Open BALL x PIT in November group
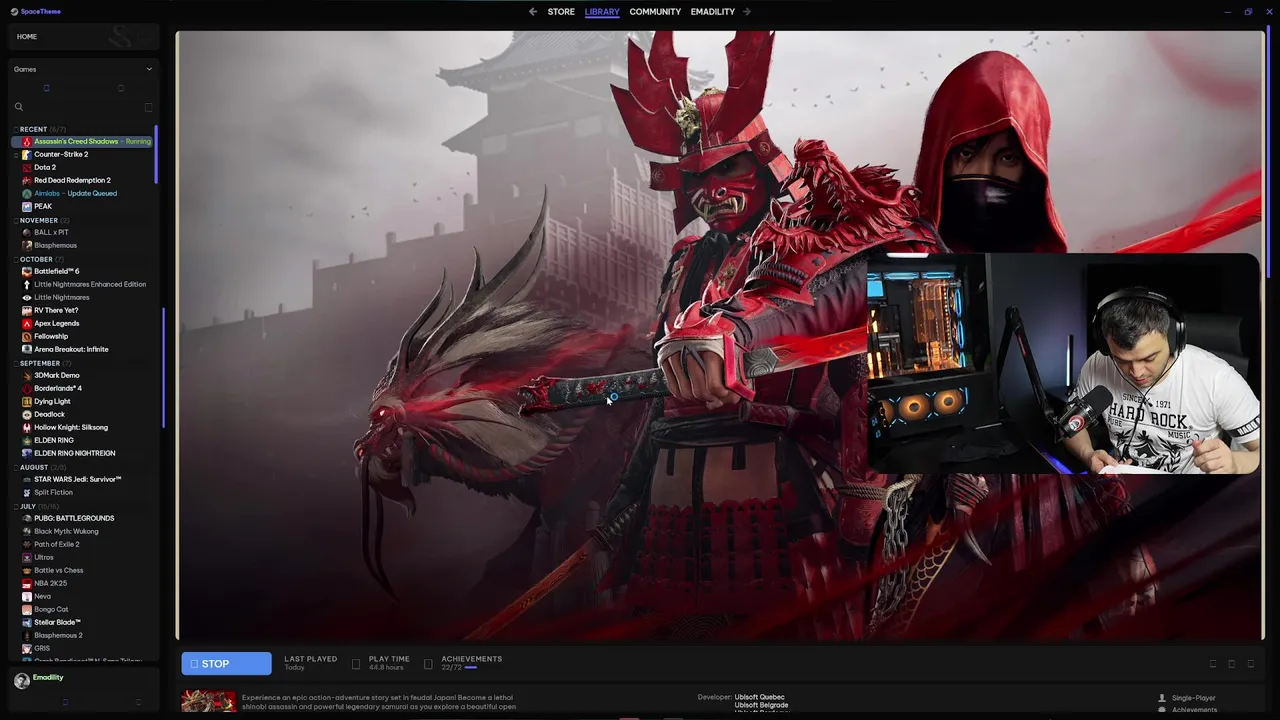Screen dimensions: 1280x720 [51, 233]
